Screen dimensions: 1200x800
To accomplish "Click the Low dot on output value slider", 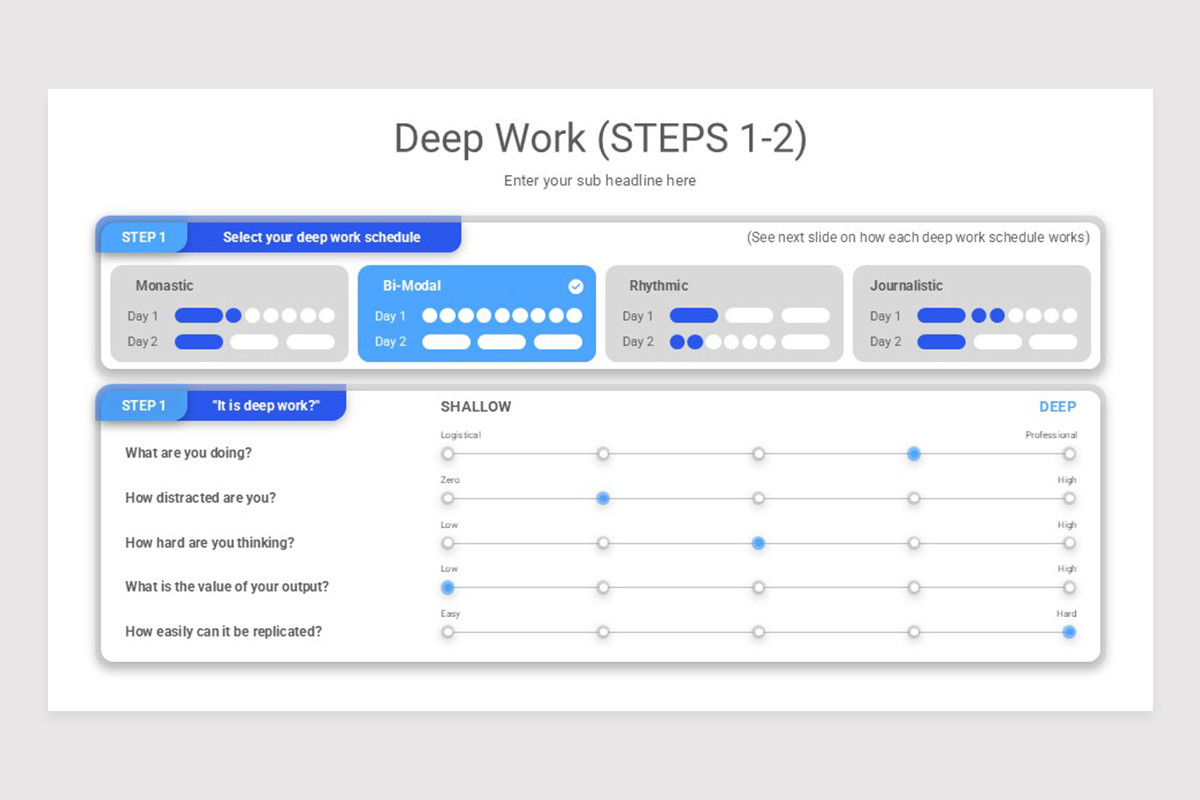I will click(x=448, y=588).
